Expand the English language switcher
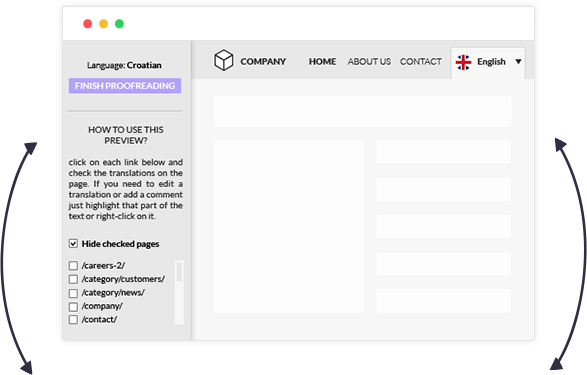Screen dimensions: 587x375 (x=488, y=63)
